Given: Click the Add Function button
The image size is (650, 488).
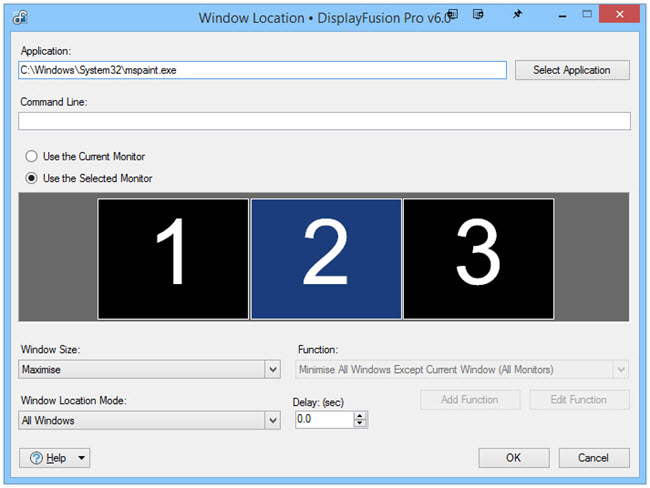Looking at the screenshot, I should pos(470,400).
